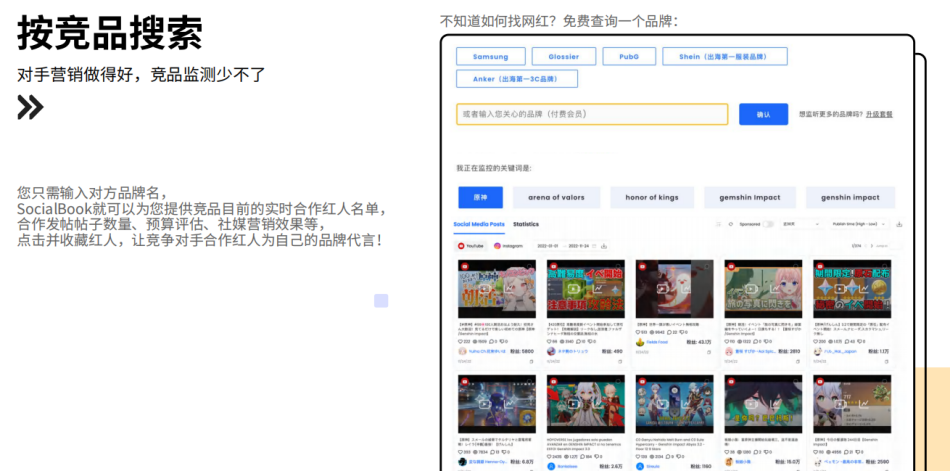Image resolution: width=950 pixels, height=471 pixels.
Task: Toggle the Sponsored switch
Action: pyautogui.click(x=768, y=224)
